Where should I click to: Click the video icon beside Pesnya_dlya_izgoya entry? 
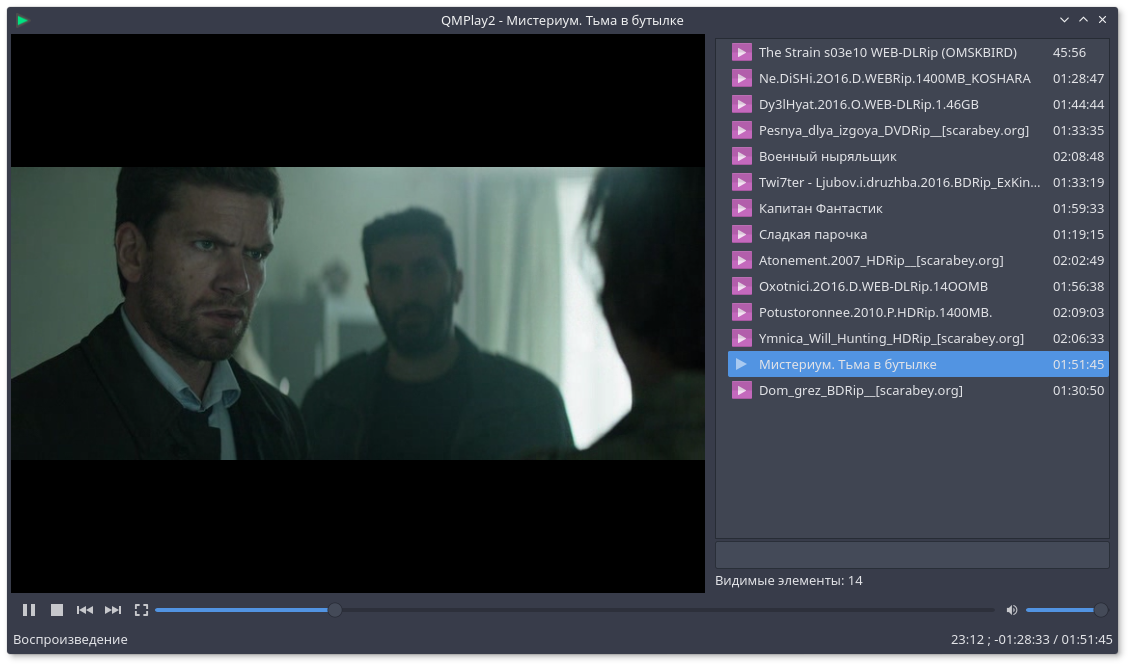tap(741, 131)
